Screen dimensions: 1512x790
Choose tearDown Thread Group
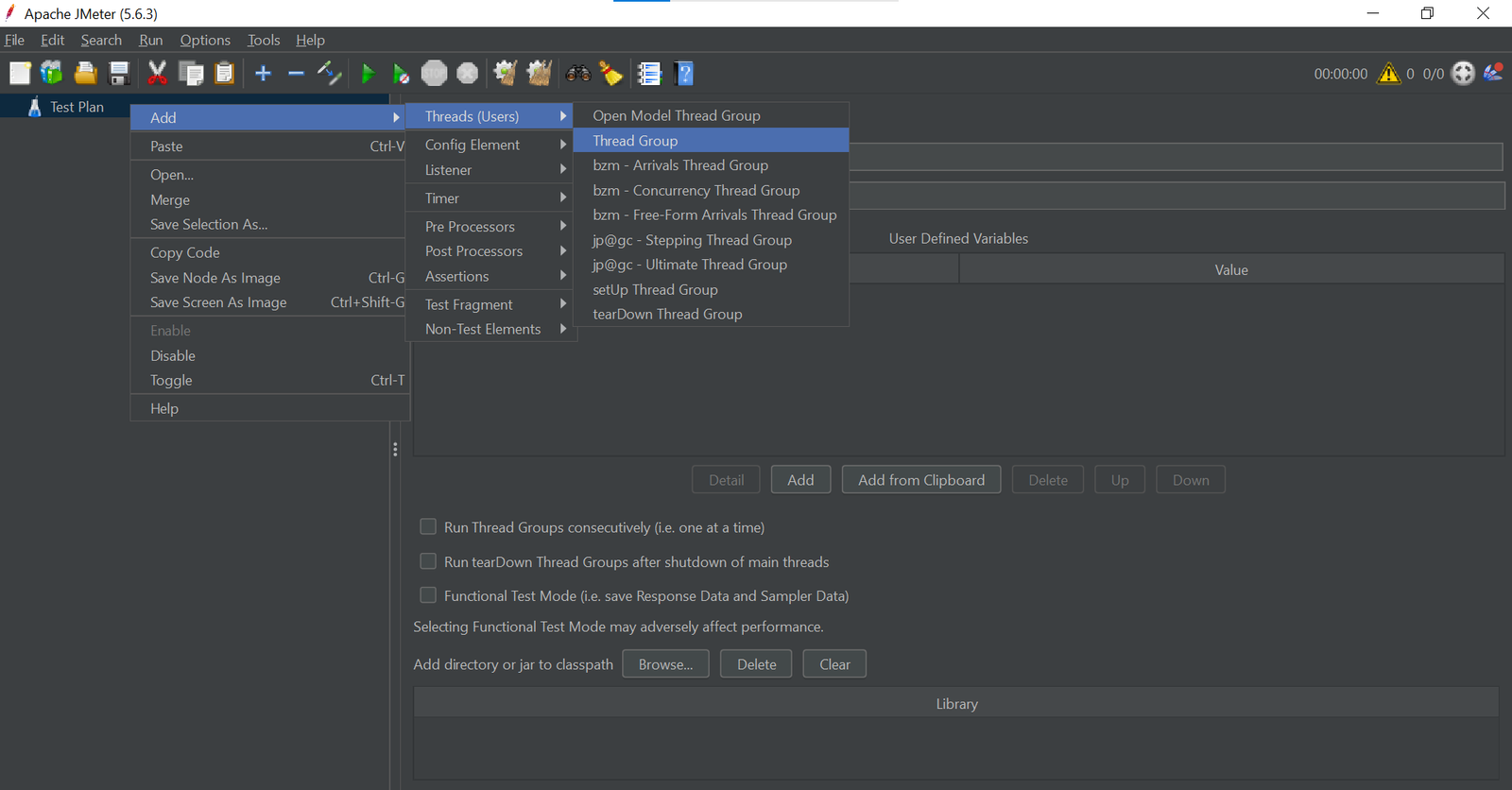[x=712, y=314]
